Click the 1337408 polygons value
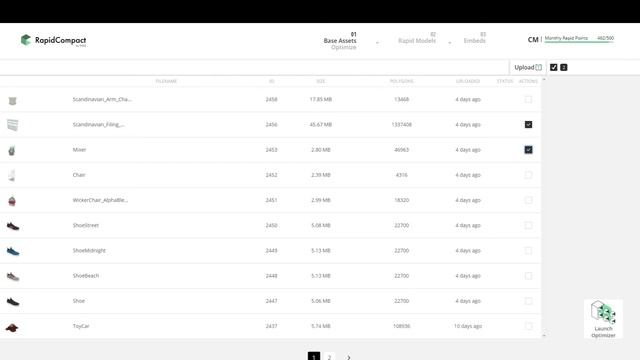Viewport: 640px width, 360px height. 402,124
